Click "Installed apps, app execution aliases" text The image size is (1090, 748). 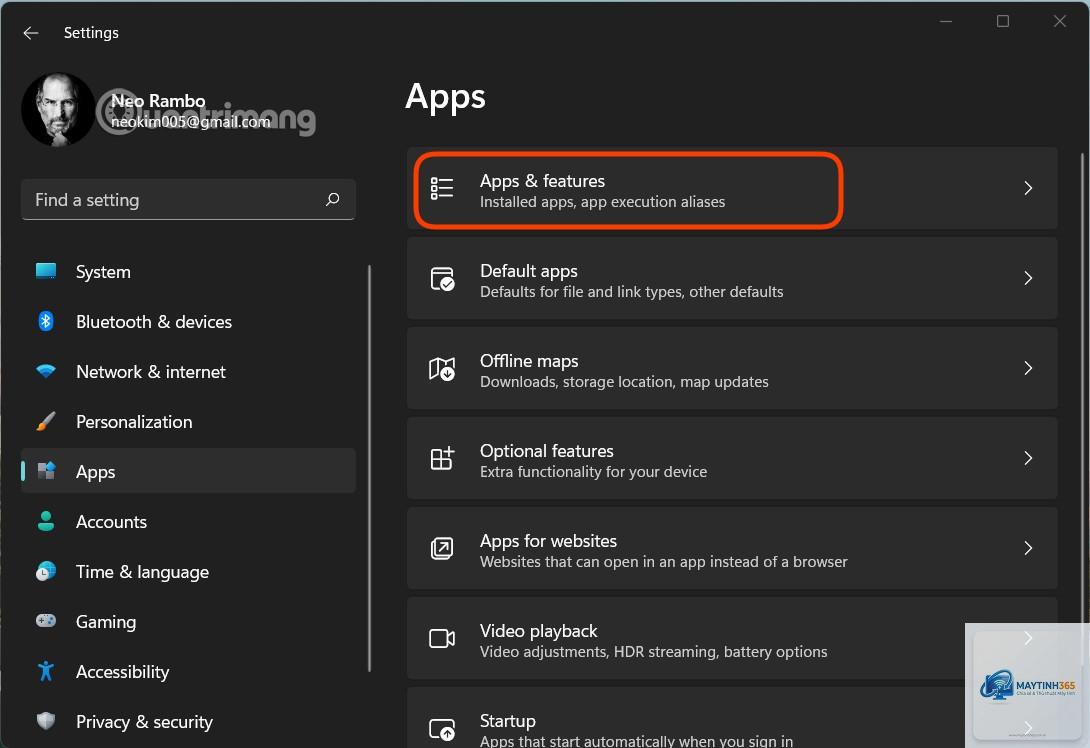point(602,202)
